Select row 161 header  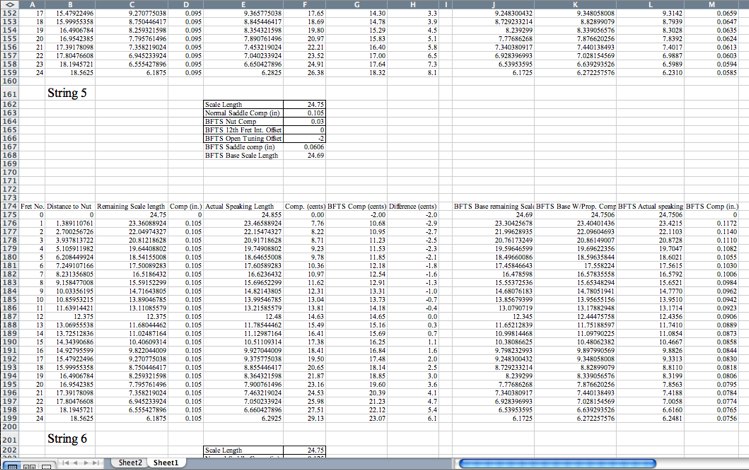(x=9, y=93)
